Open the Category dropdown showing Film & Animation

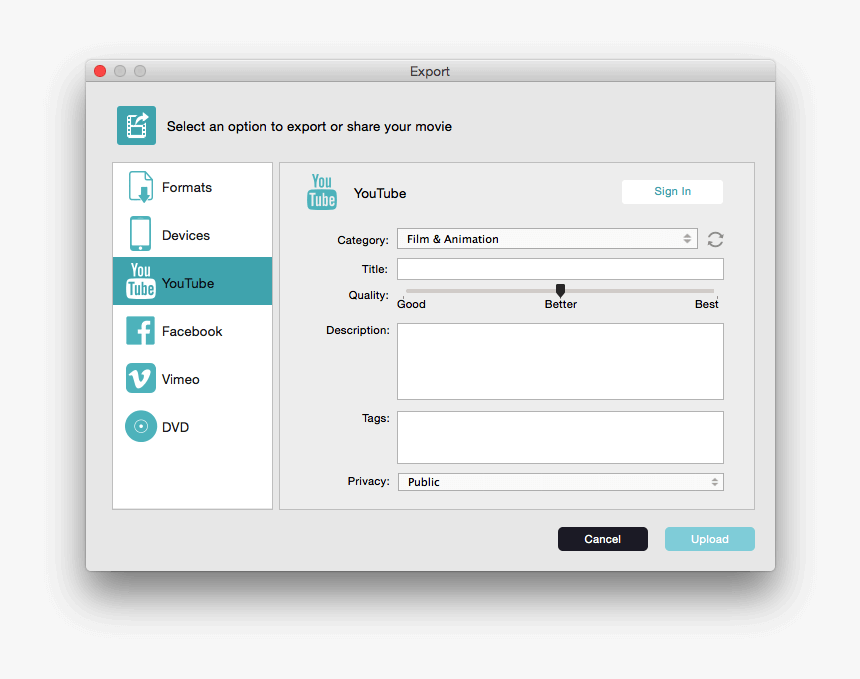click(548, 239)
